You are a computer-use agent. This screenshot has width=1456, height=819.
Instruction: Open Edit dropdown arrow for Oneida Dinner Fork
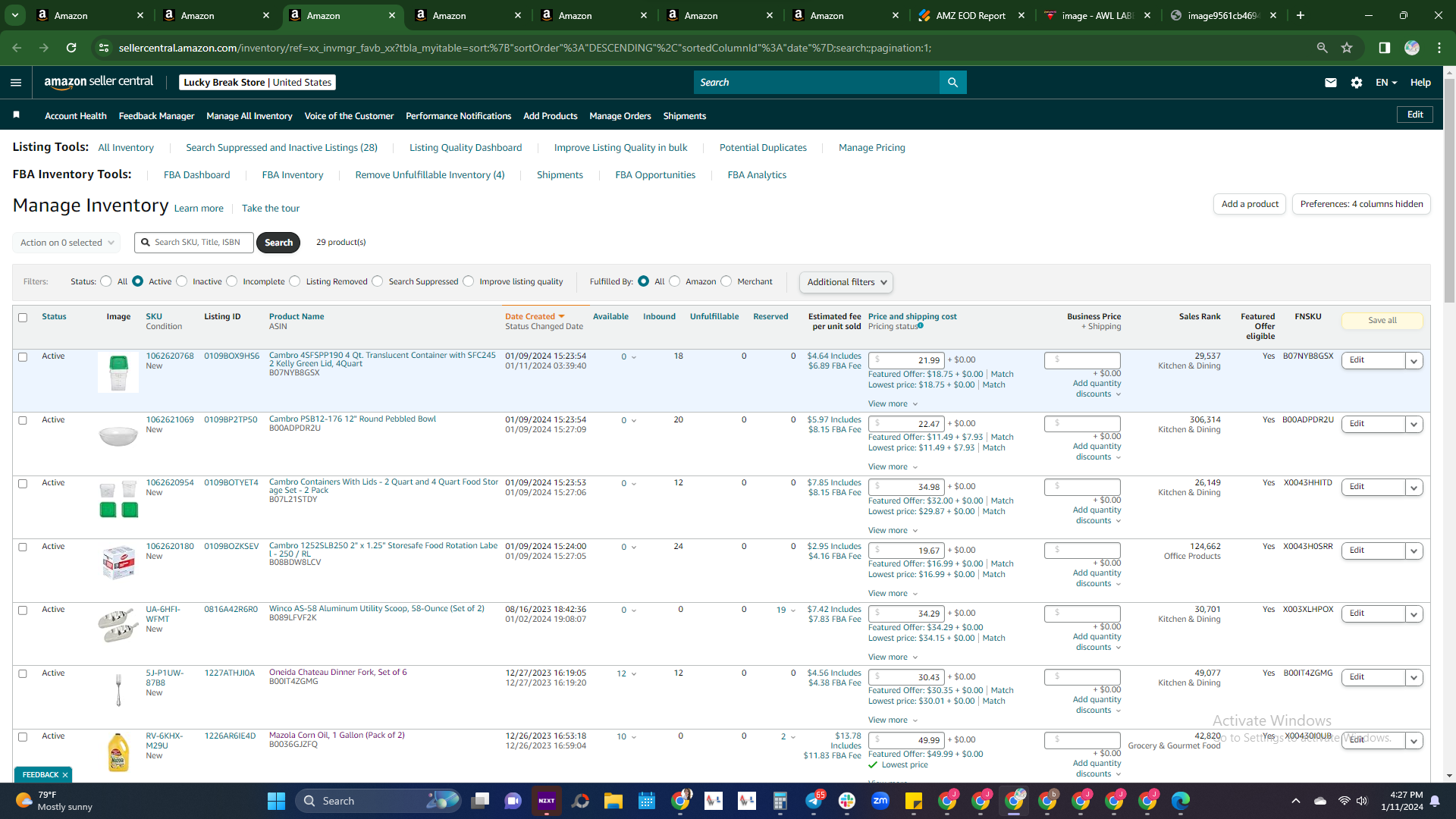coord(1414,678)
